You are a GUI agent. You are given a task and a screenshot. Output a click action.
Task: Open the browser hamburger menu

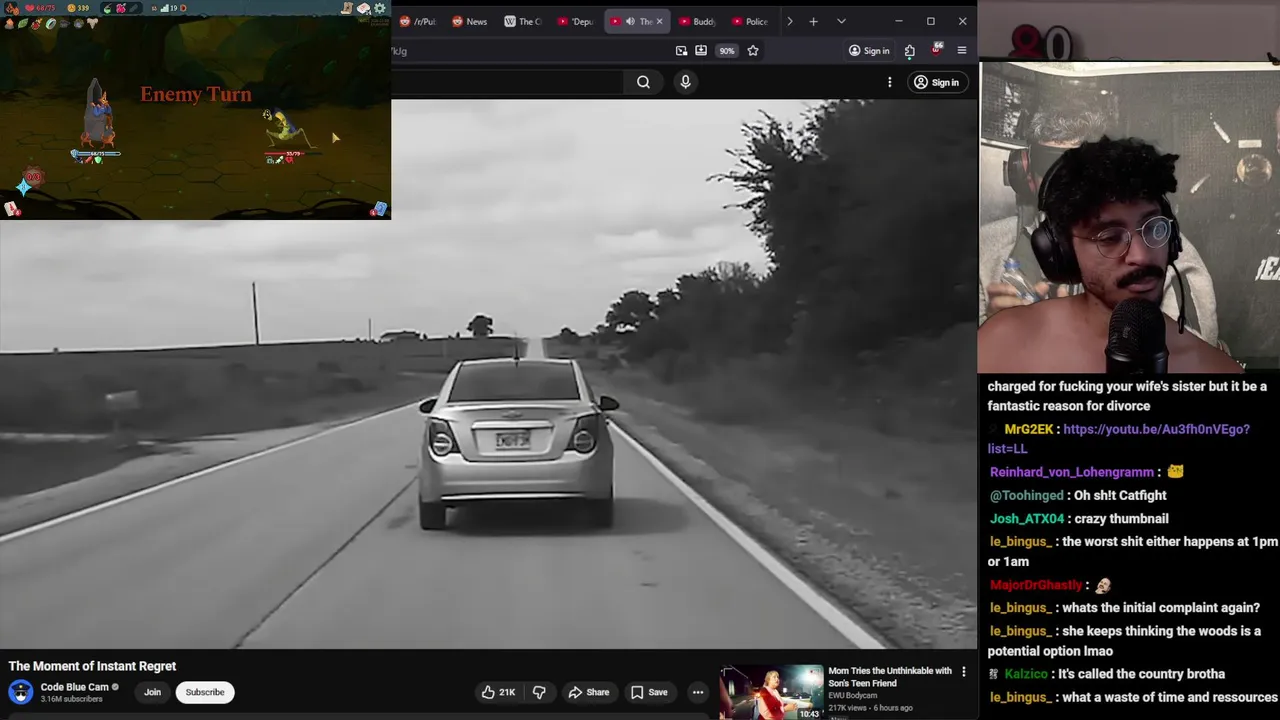click(962, 50)
